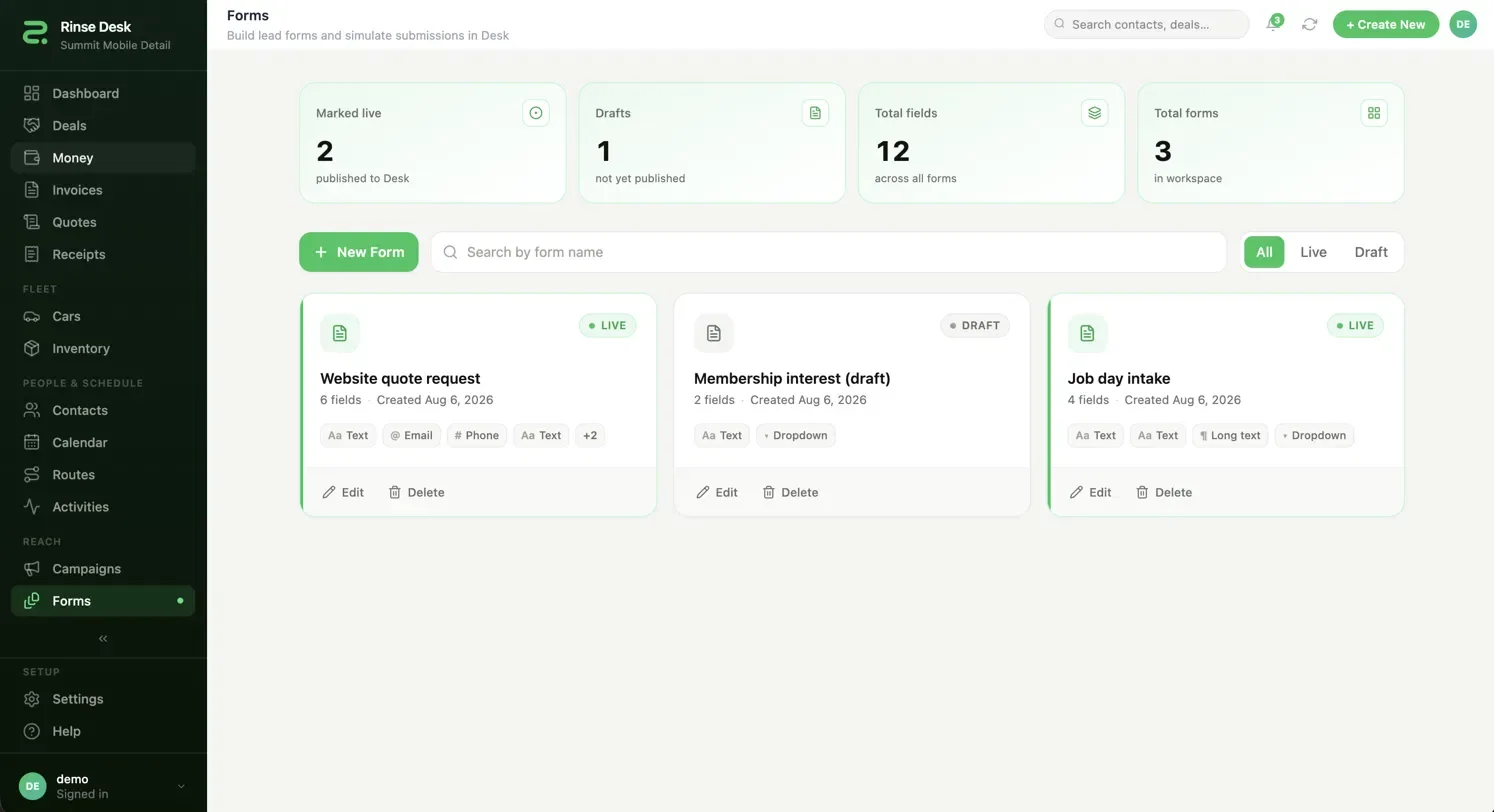Edit the Website quote request form
This screenshot has height=812, width=1494.
343,492
